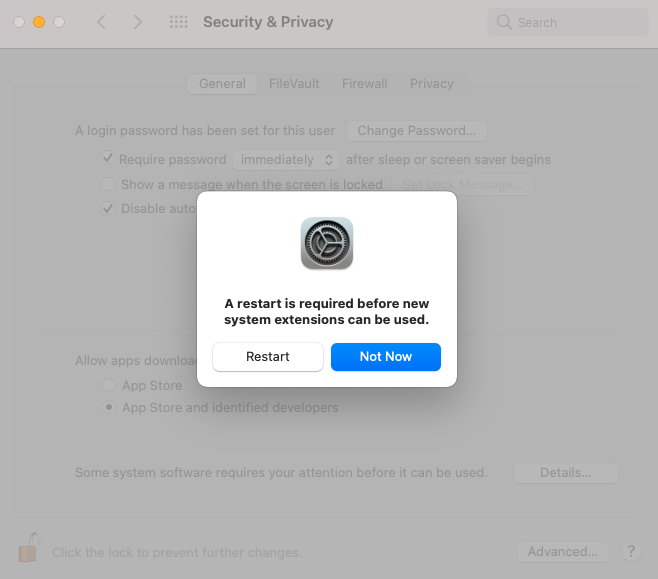The image size is (658, 579).
Task: Choose Not Now in restart dialog
Action: 386,357
